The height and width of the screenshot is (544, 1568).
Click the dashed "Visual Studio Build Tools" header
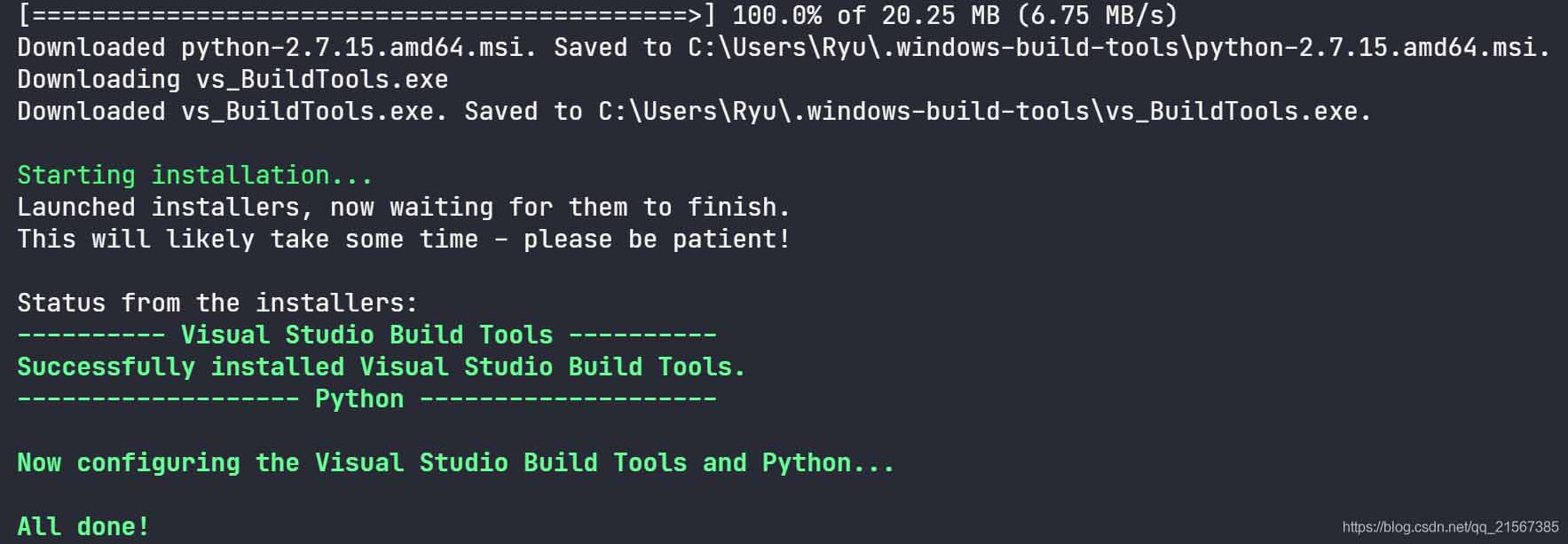coord(366,335)
